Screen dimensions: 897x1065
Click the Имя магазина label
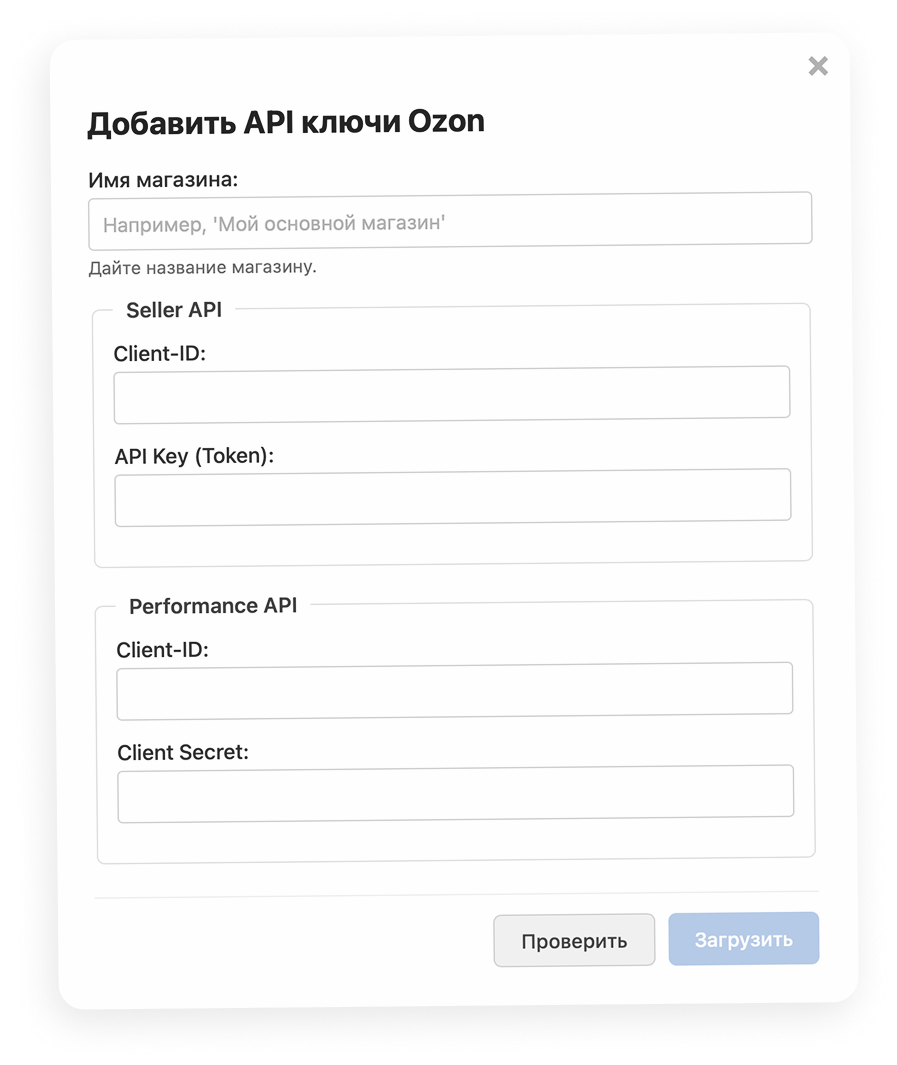coord(163,180)
